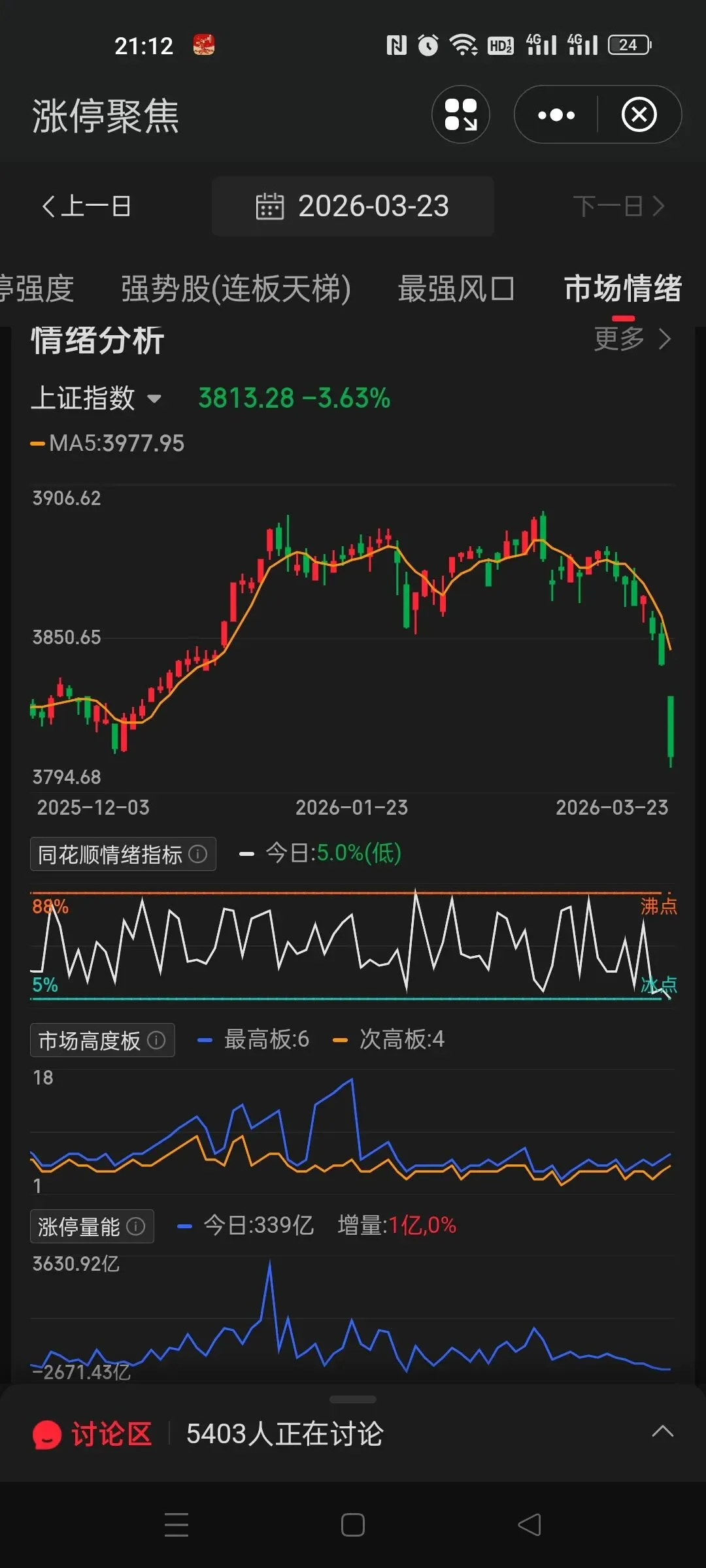Tap the notification app icon in status bar
This screenshot has width=706, height=1568.
[204, 45]
